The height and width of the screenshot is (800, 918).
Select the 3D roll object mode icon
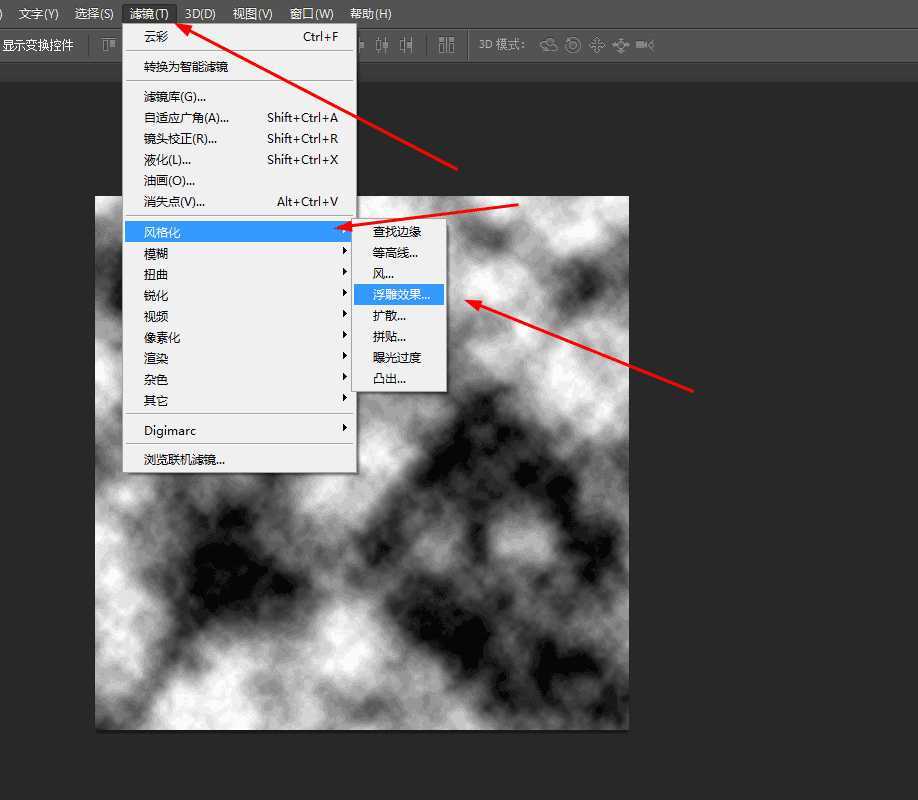click(x=573, y=45)
